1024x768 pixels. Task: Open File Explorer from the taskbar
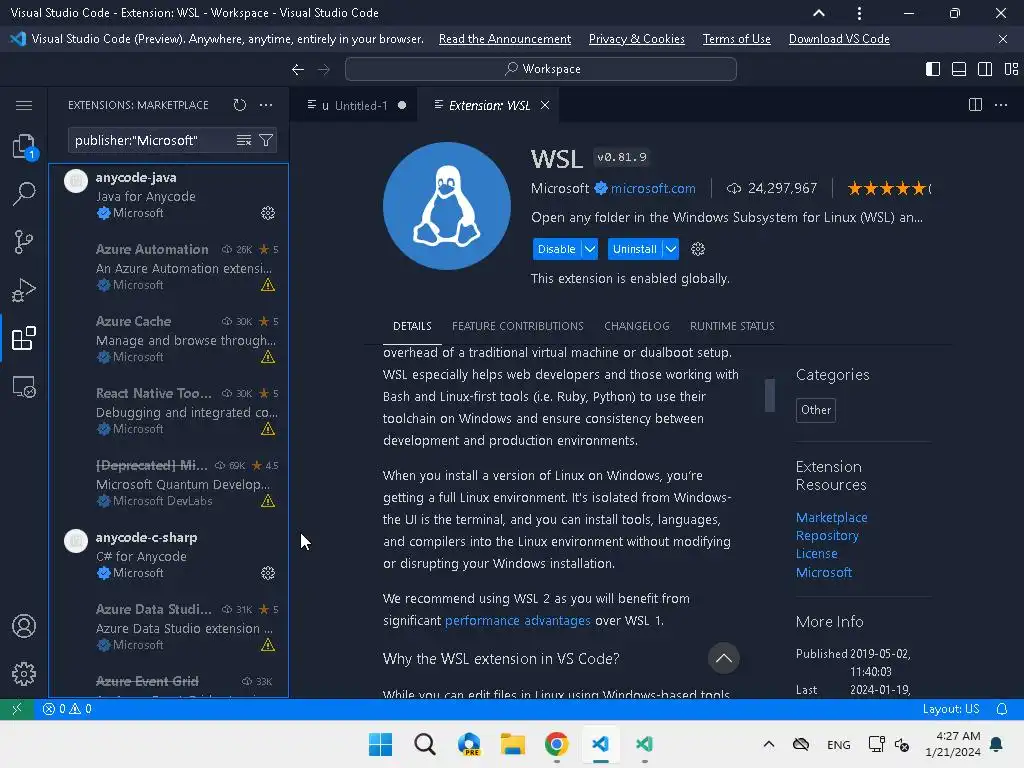click(513, 744)
